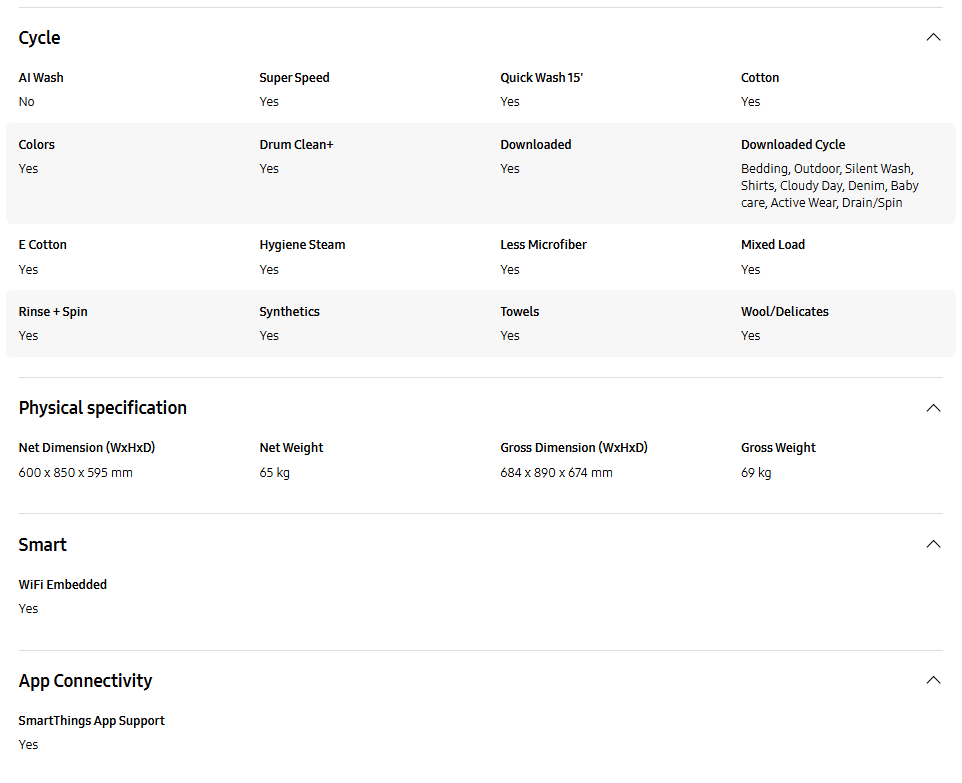Click the App Connectivity heading
This screenshot has width=962, height=783.
tap(85, 681)
